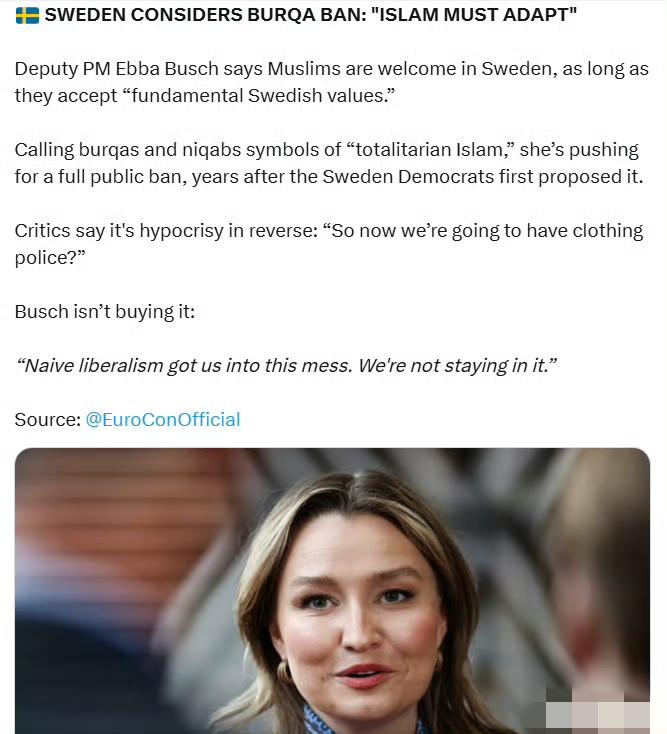Click the paragraph starting "Critics say it's hypocrisy"
The width and height of the screenshot is (667, 734).
click(329, 244)
